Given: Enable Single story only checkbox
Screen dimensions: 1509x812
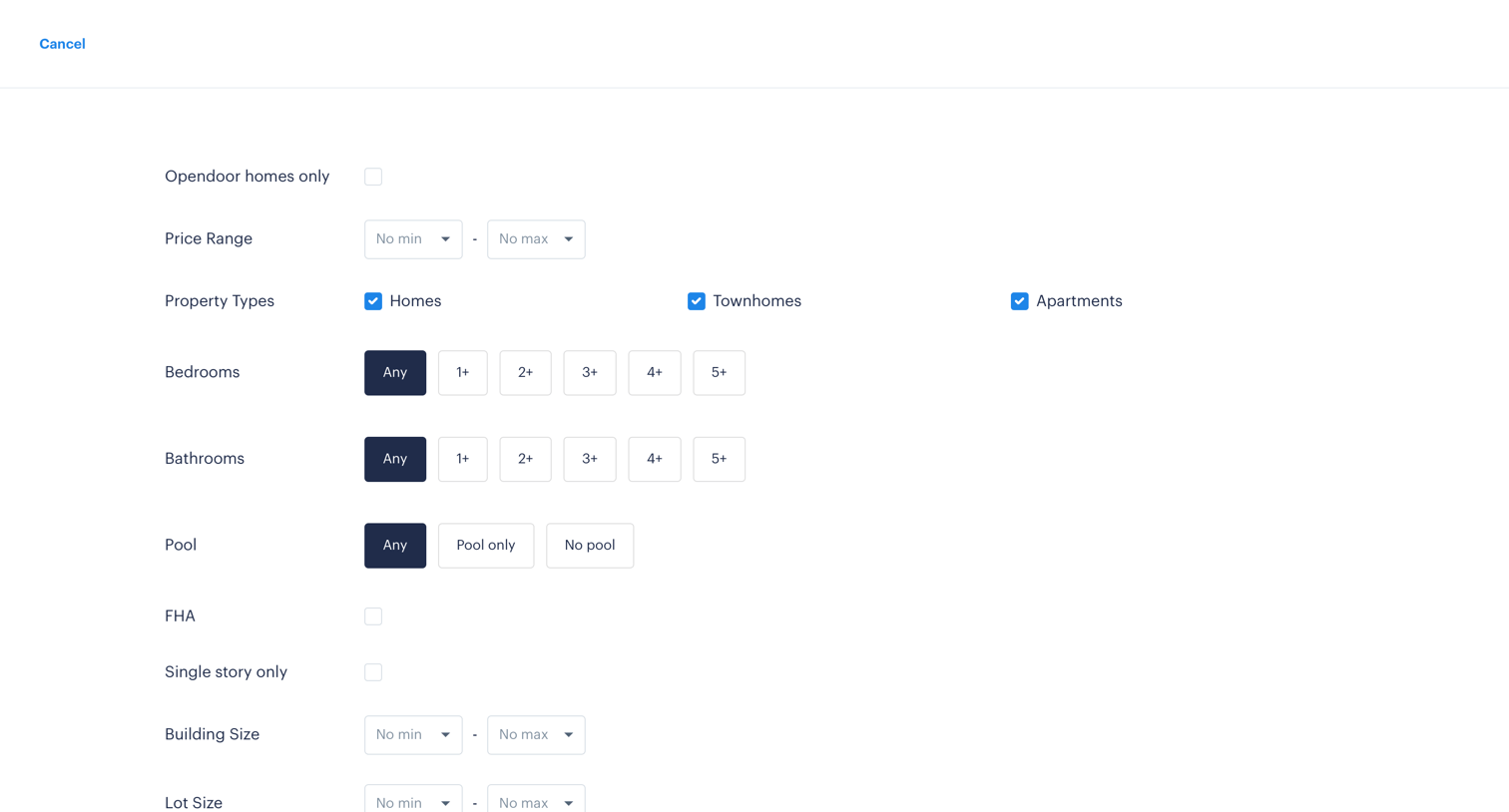Looking at the screenshot, I should coord(373,672).
